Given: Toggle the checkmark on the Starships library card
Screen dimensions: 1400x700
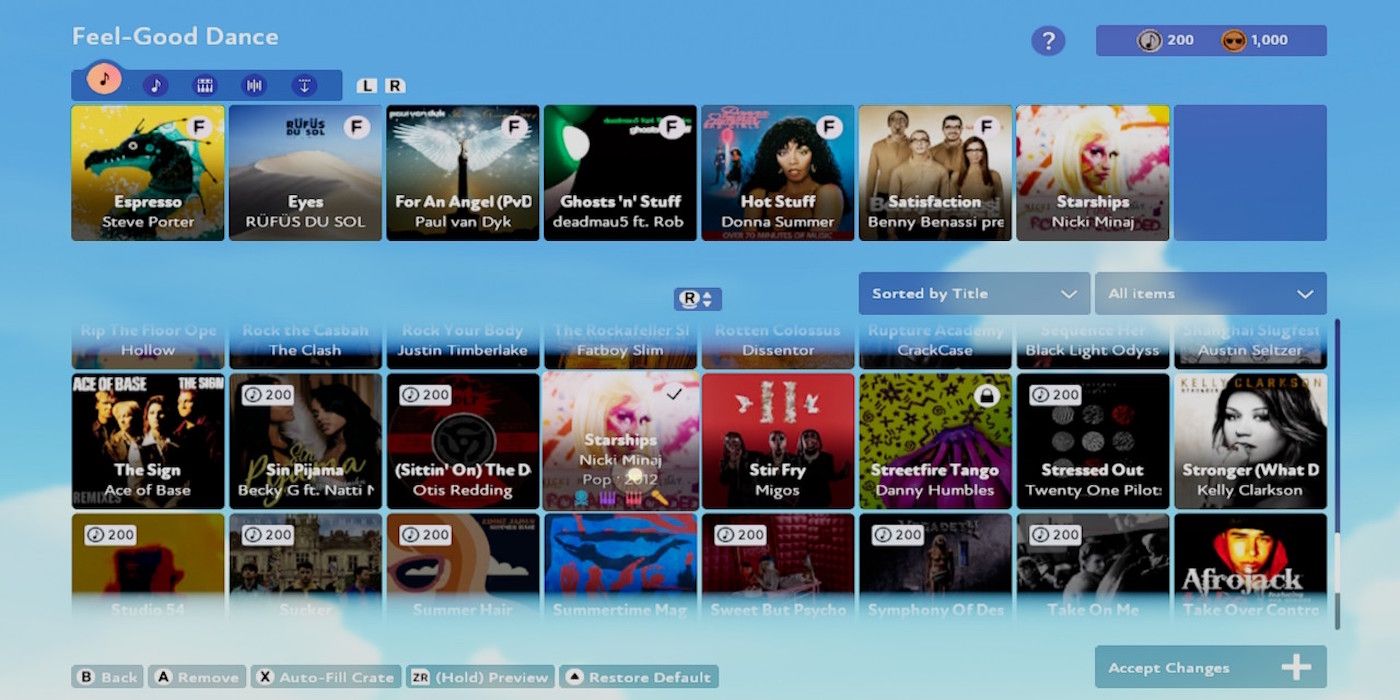Looking at the screenshot, I should click(x=674, y=395).
